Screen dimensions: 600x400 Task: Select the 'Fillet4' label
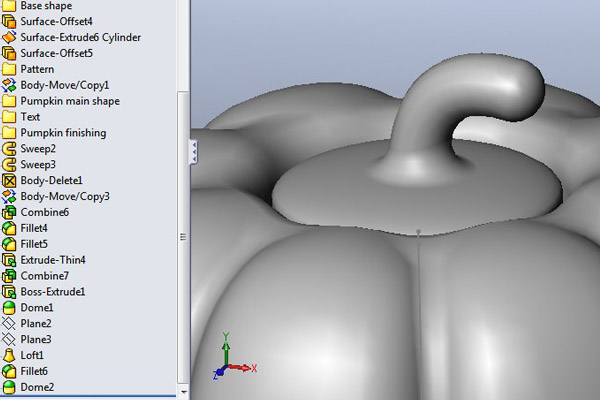[34, 228]
